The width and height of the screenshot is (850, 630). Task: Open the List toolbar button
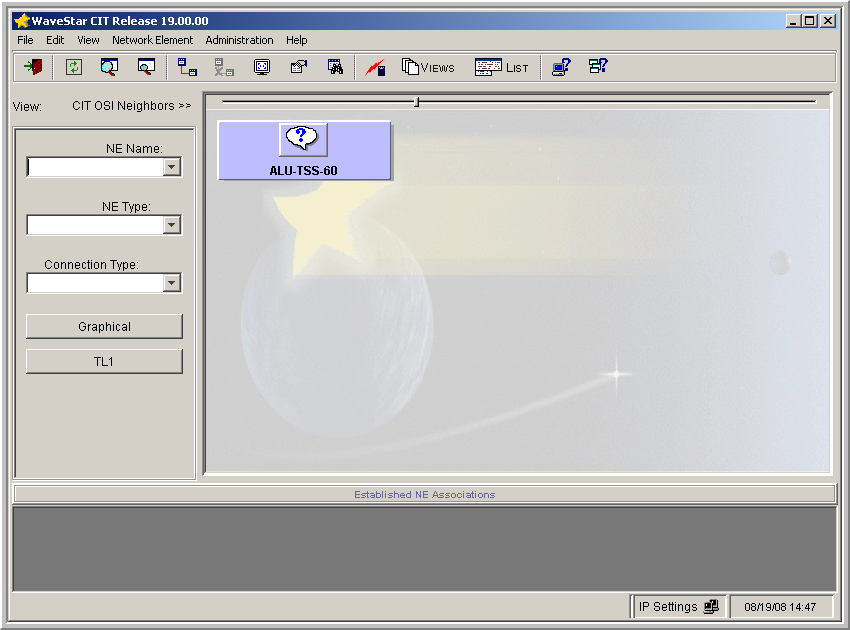point(501,67)
